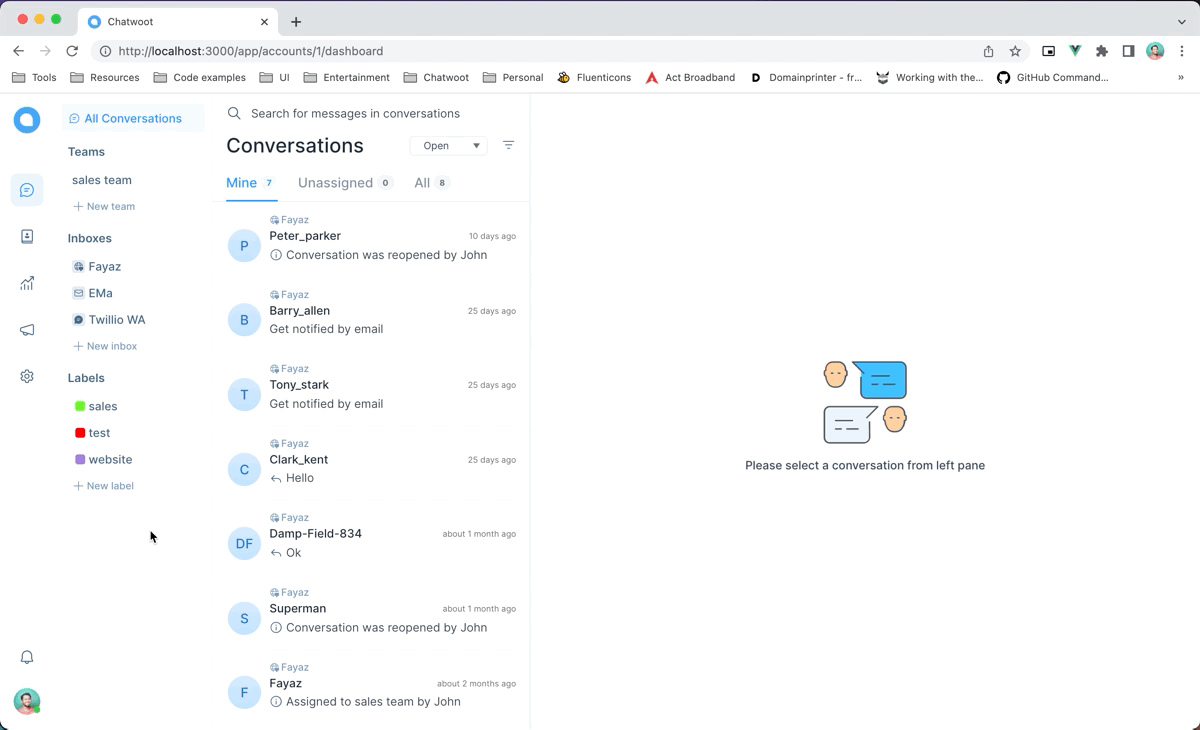The width and height of the screenshot is (1200, 730).
Task: Open the user profile avatar
Action: (x=27, y=701)
